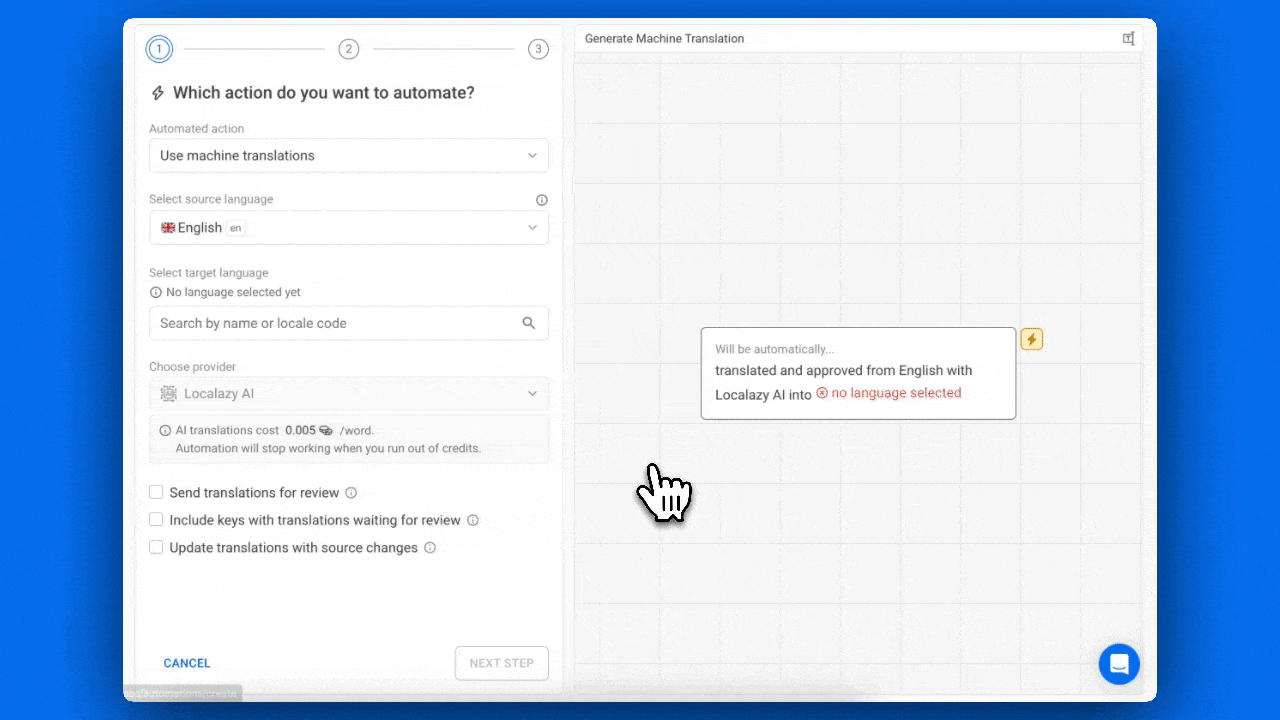
Task: Click info icon next to Update translations option
Action: coord(430,548)
